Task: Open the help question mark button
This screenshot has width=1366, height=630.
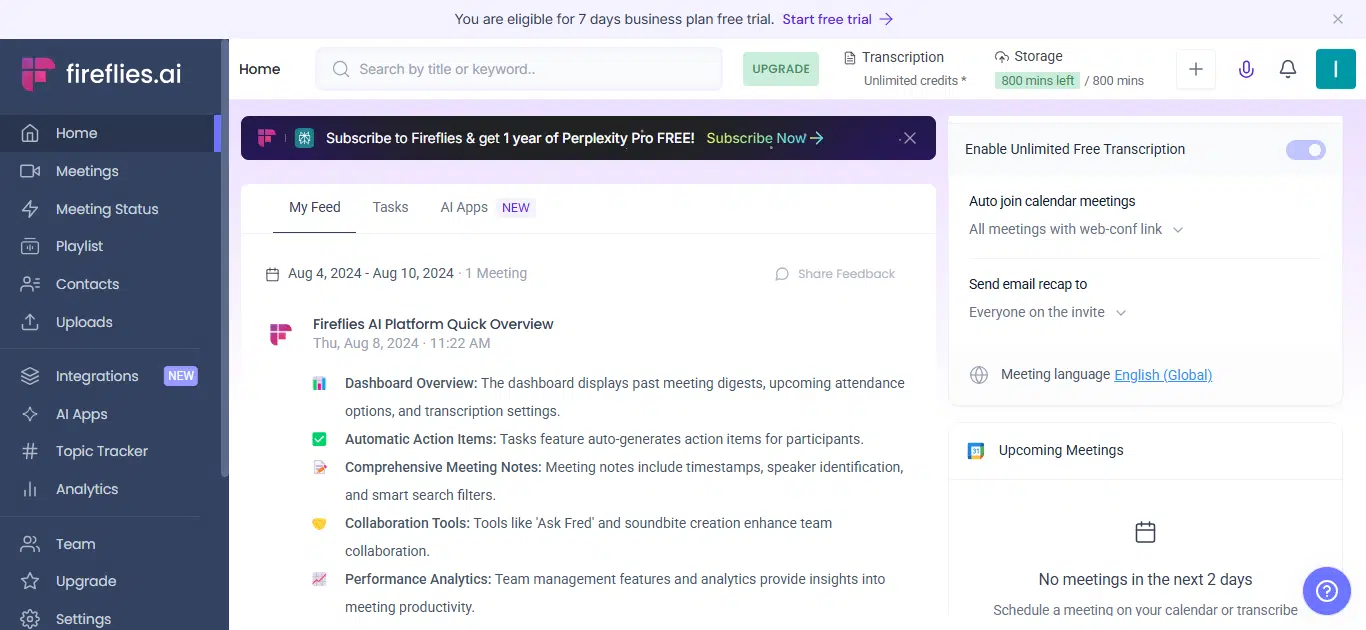Action: 1327,591
